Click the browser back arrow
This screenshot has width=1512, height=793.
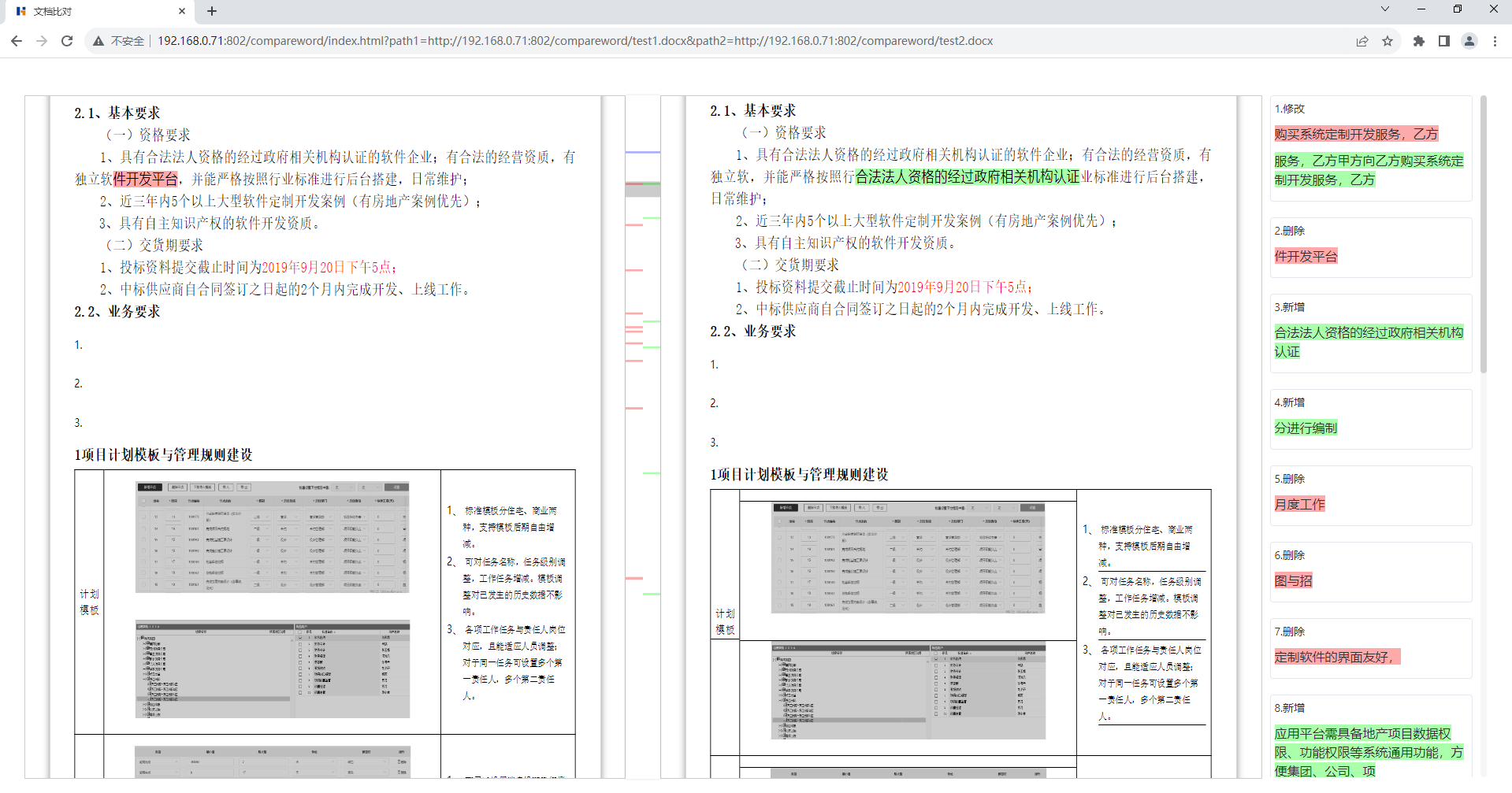click(17, 41)
